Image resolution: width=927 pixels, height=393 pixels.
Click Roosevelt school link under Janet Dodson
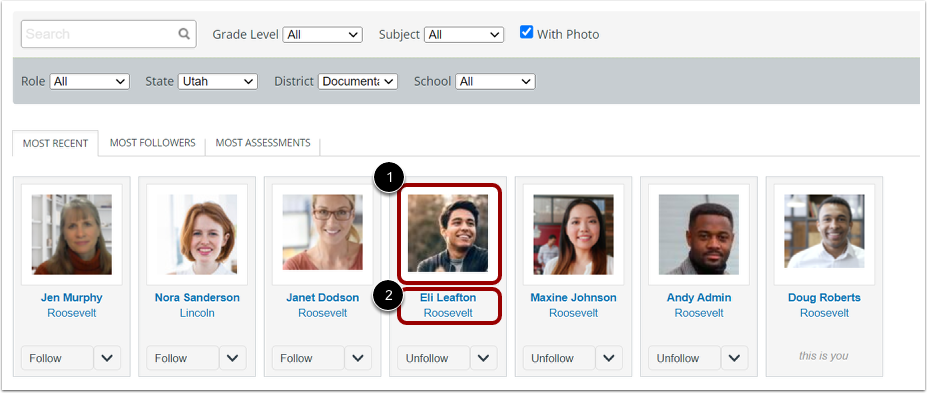point(322,313)
